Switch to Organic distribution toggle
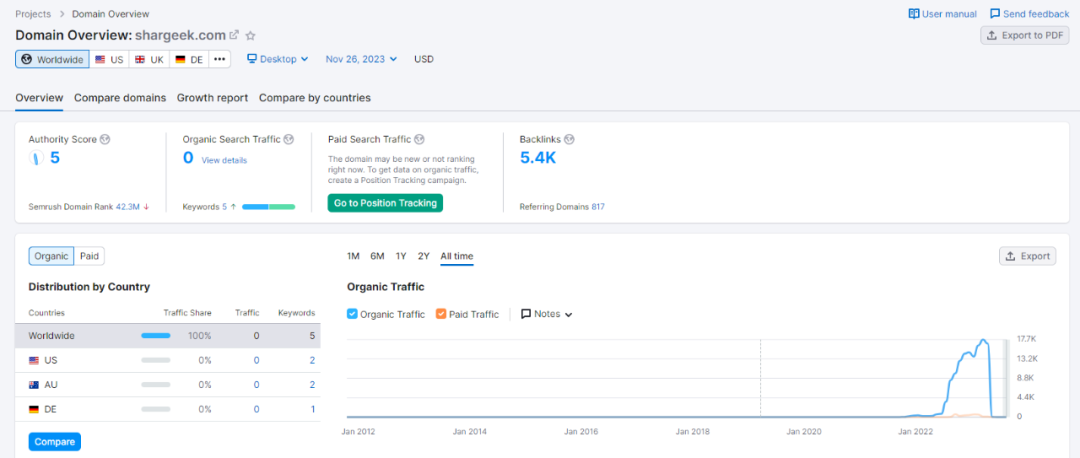The height and width of the screenshot is (458, 1080). 52,256
